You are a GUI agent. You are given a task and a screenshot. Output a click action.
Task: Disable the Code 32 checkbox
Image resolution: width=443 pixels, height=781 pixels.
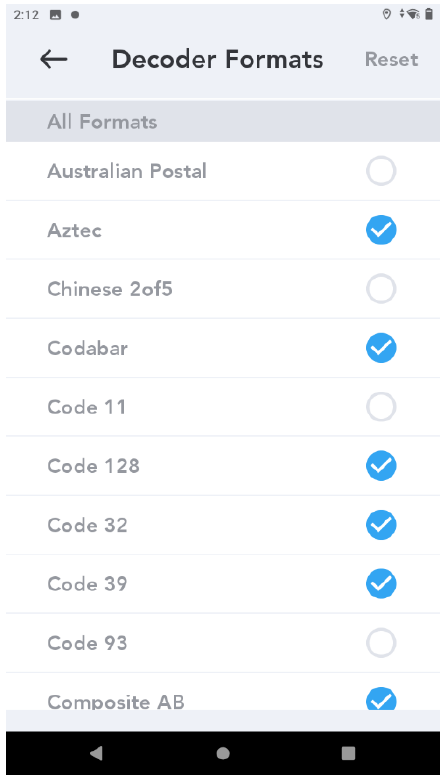coord(381,525)
